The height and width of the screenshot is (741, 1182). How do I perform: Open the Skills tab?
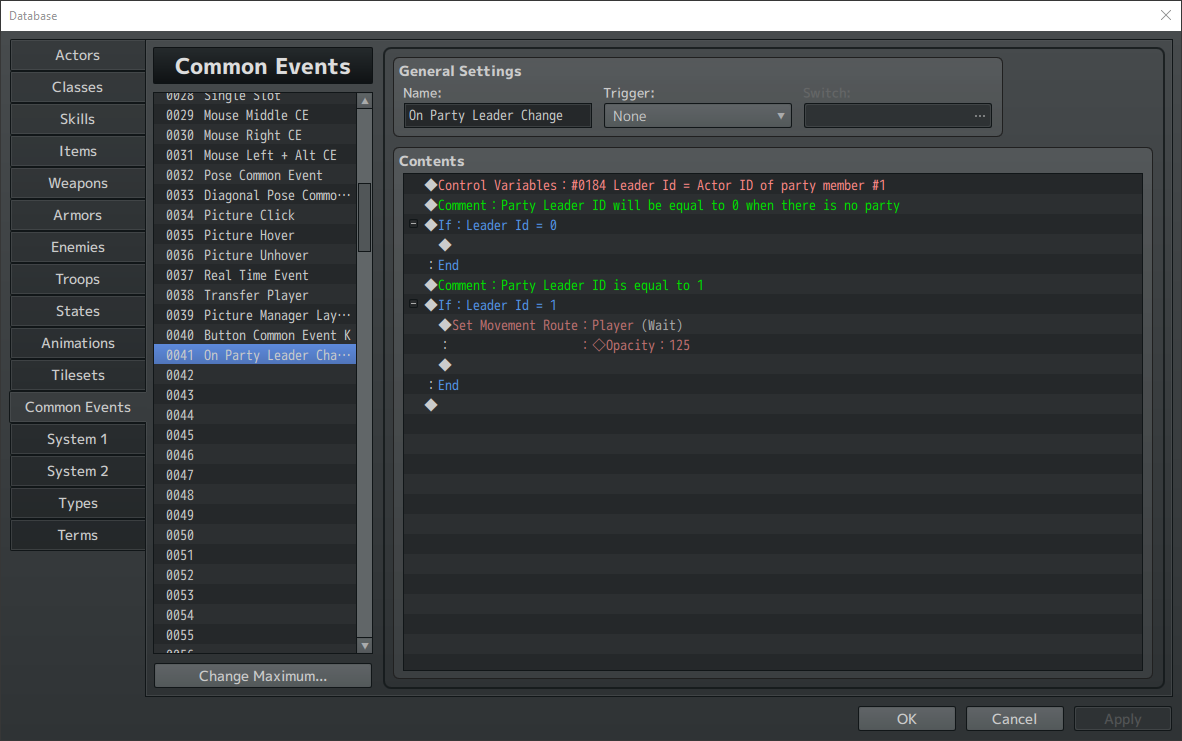tap(78, 119)
